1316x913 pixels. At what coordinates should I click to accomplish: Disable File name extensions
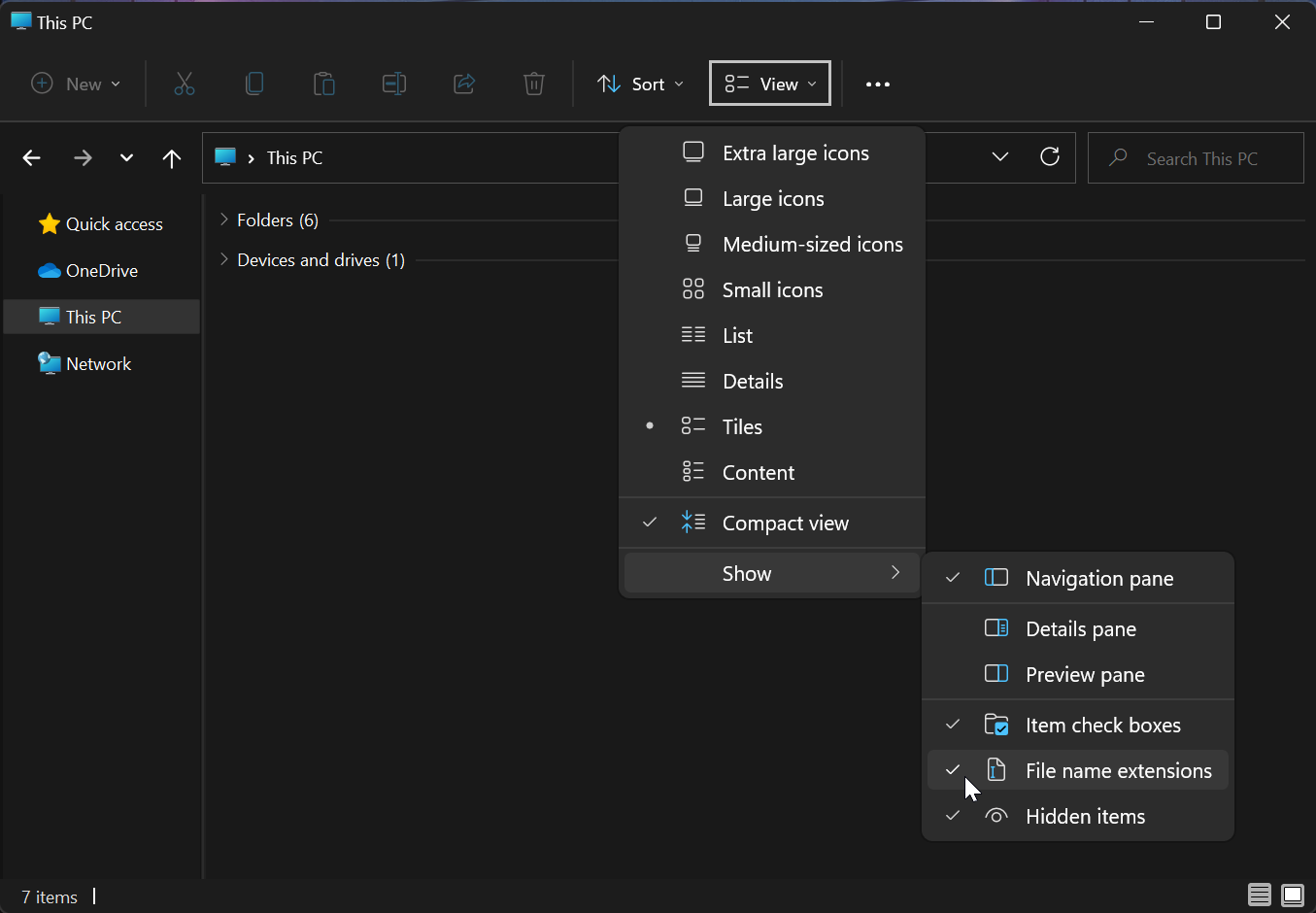pos(1118,771)
